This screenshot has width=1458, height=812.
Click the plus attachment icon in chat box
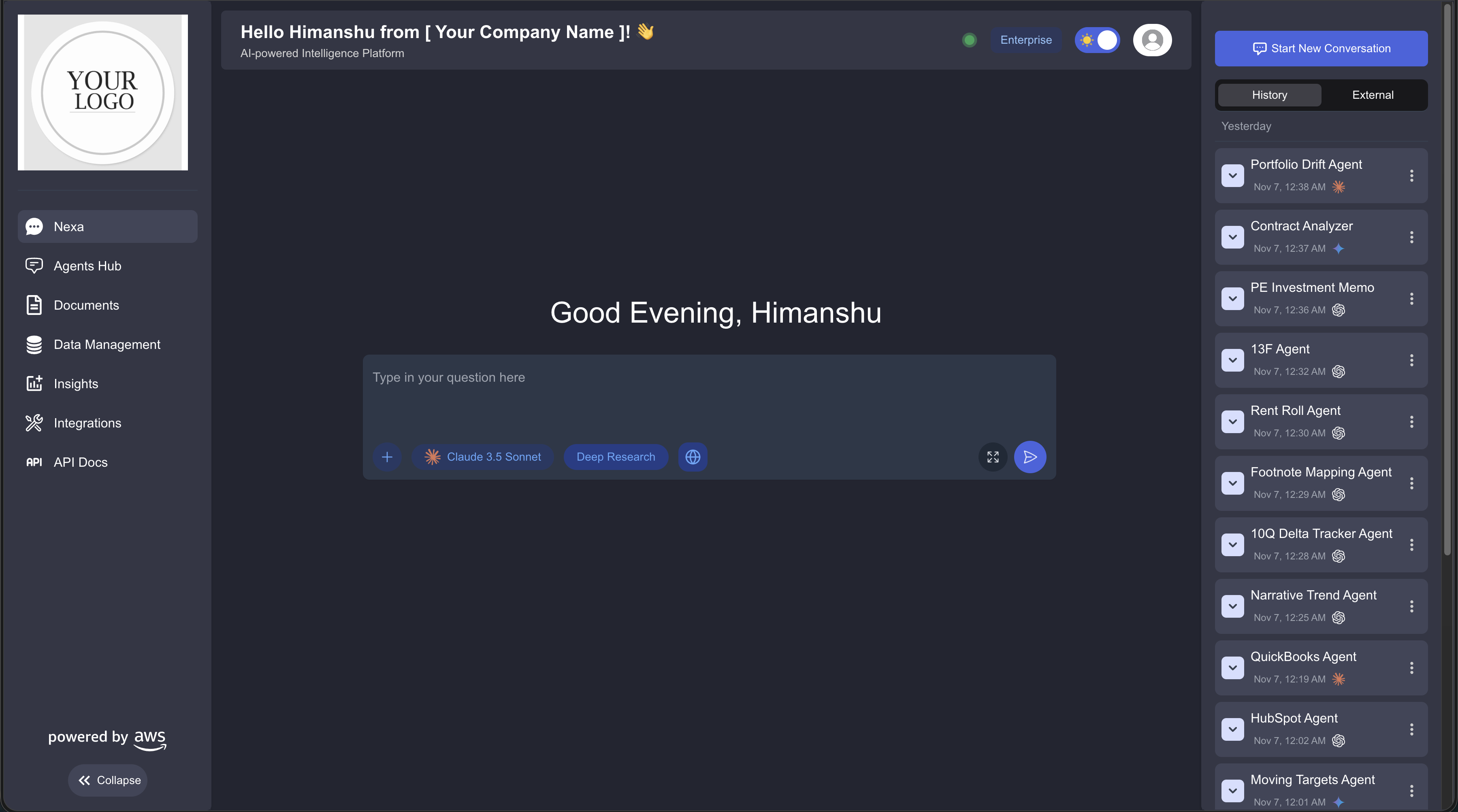click(x=387, y=457)
